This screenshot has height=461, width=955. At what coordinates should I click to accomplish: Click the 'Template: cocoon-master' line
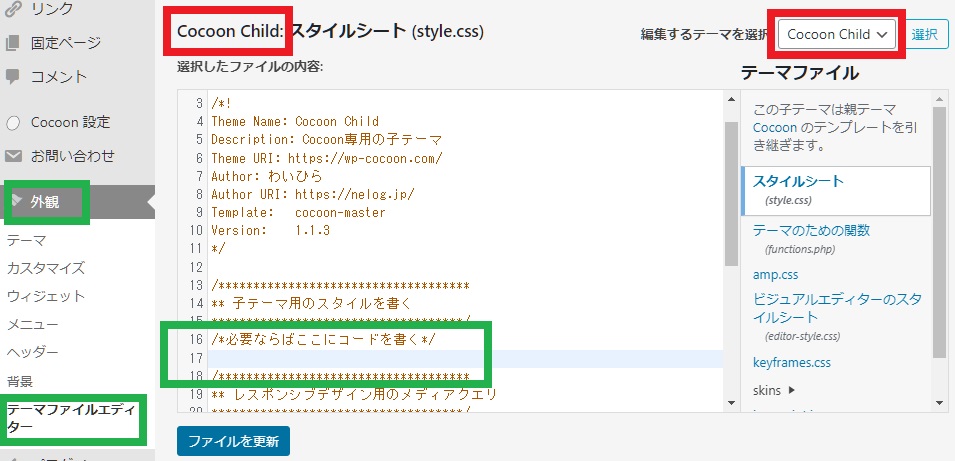[298, 213]
